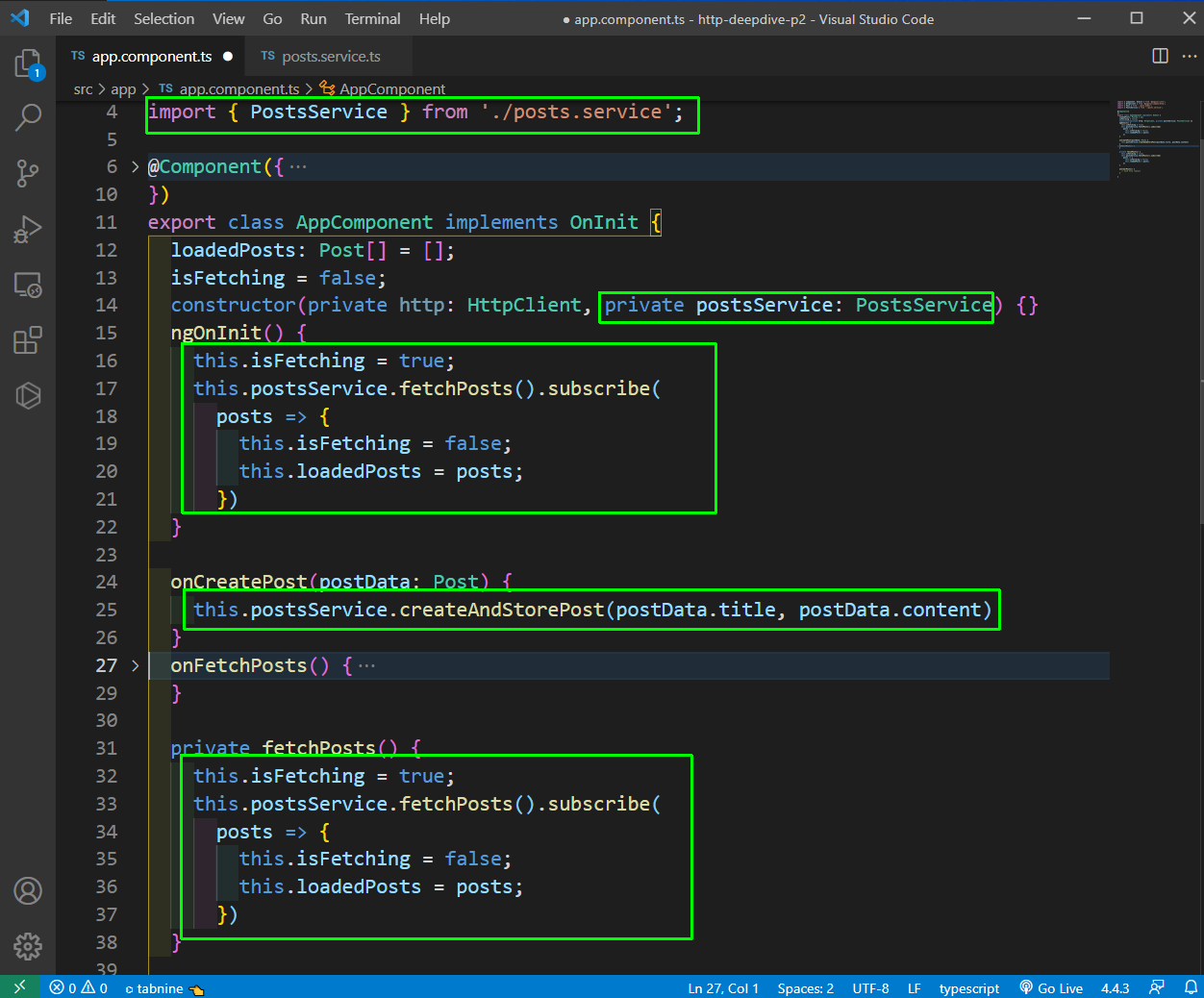Click 'HttpClient' in the constructor line

pyautogui.click(x=524, y=305)
